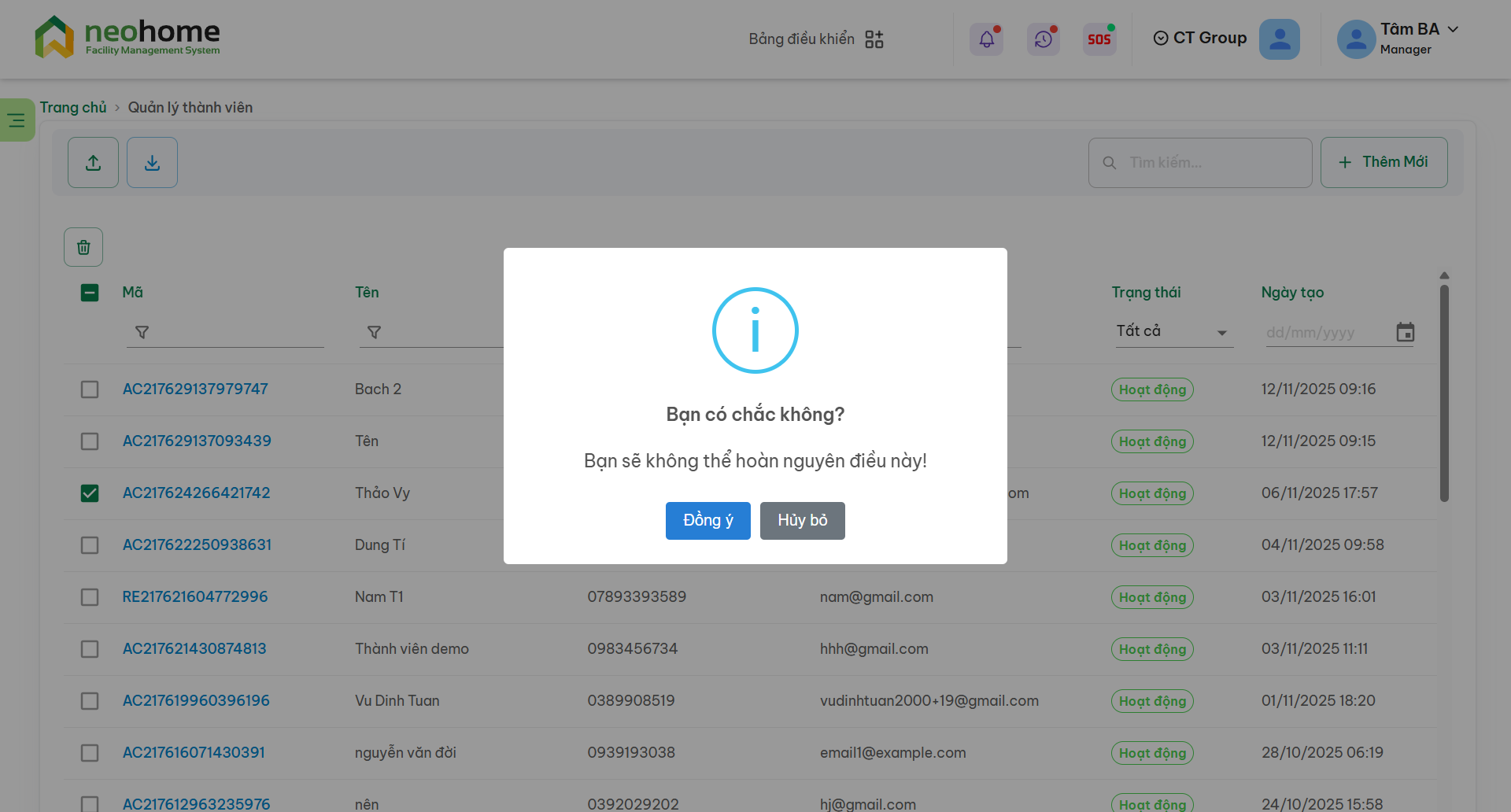The height and width of the screenshot is (812, 1511).
Task: Open Bảng điều khiển dashboard menu
Action: [815, 39]
